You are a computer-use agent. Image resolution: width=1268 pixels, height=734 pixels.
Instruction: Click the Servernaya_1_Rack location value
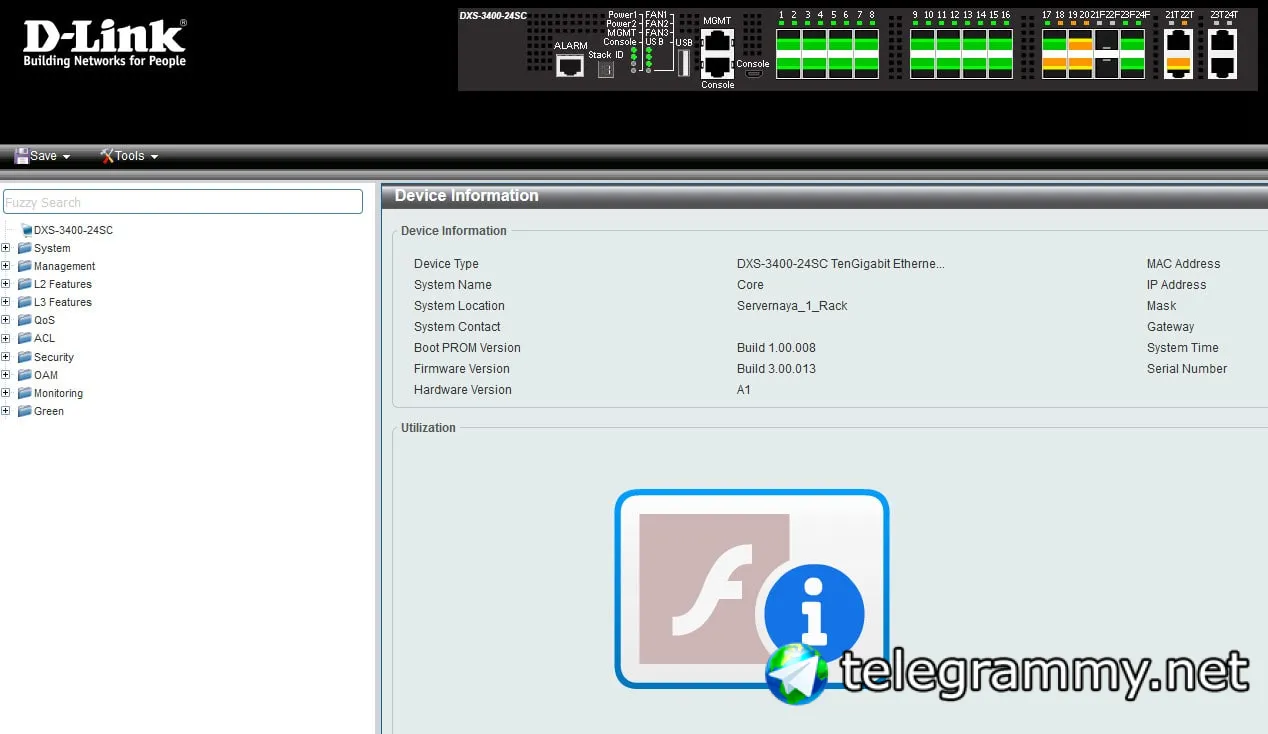[x=792, y=306]
